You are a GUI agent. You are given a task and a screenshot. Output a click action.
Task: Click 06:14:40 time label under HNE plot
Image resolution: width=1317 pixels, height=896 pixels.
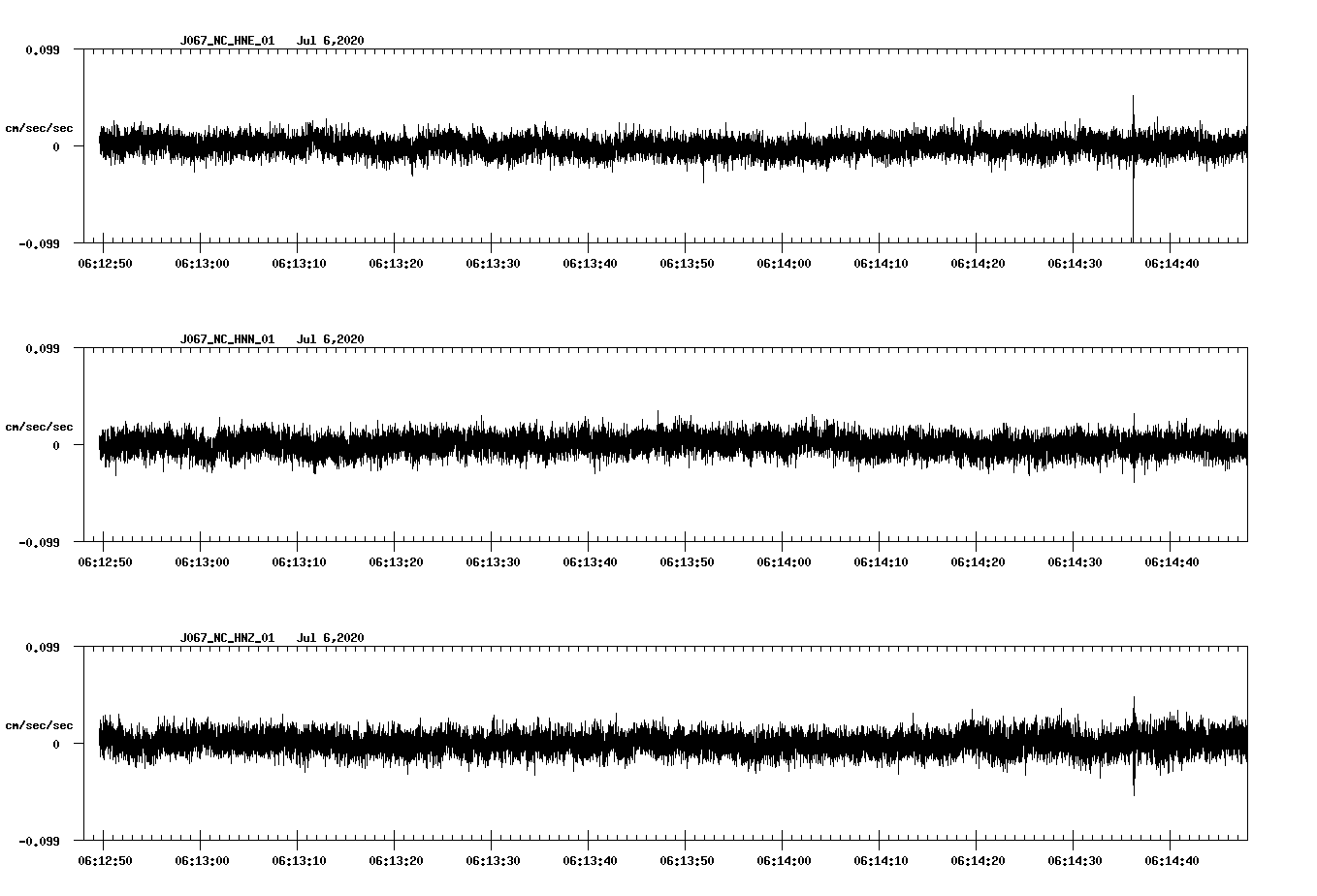[1172, 264]
